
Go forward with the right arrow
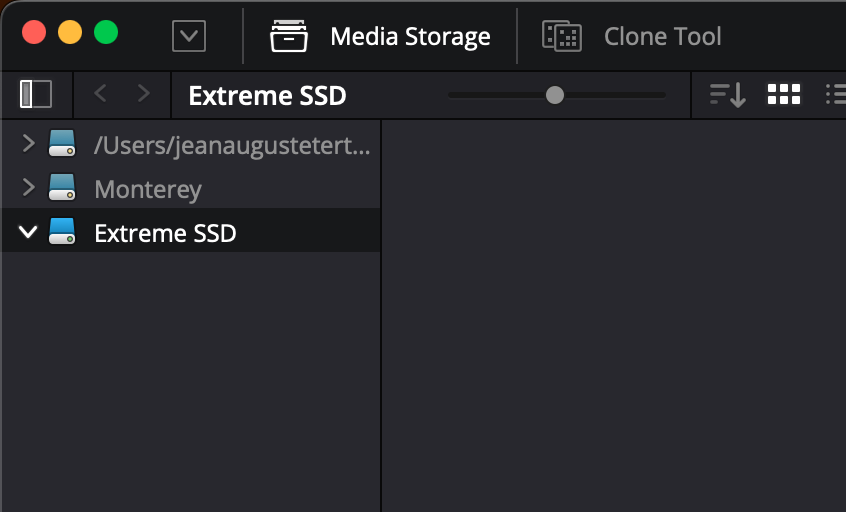click(143, 94)
